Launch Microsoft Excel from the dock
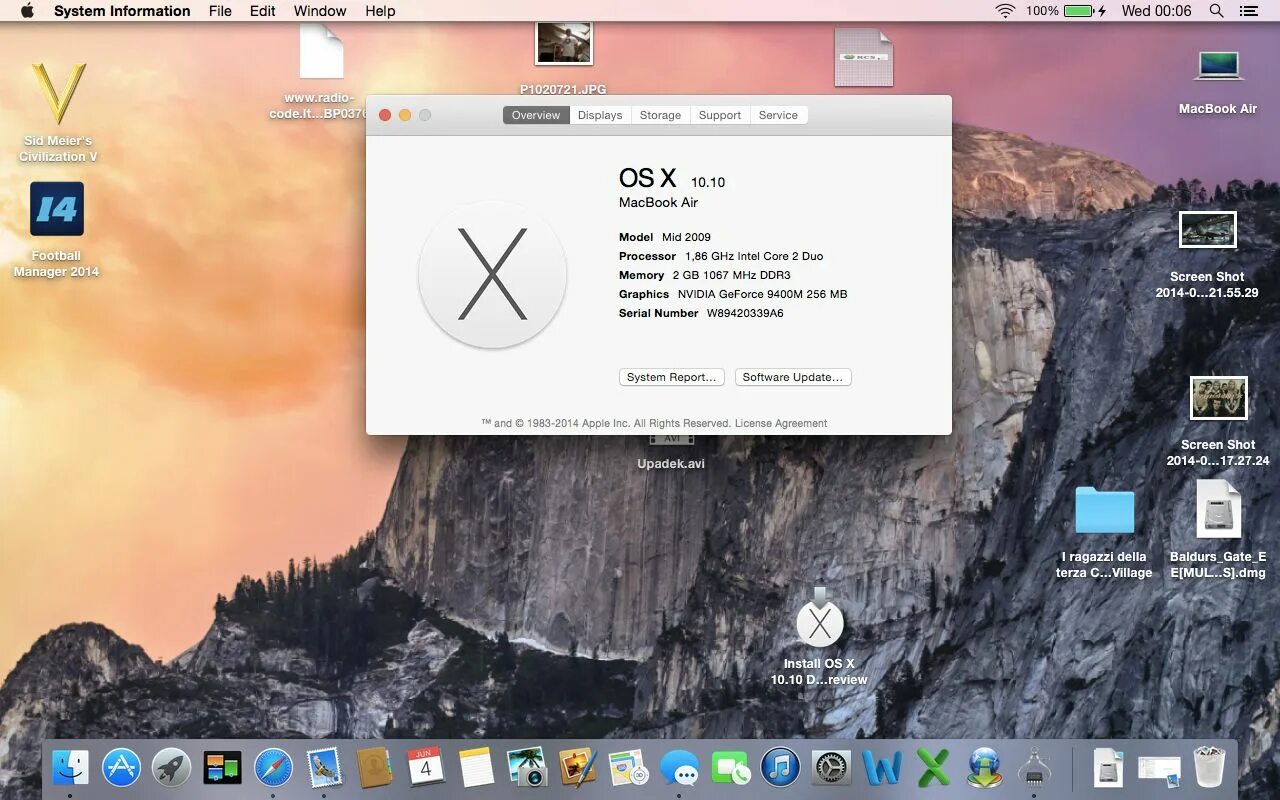 pyautogui.click(x=934, y=768)
